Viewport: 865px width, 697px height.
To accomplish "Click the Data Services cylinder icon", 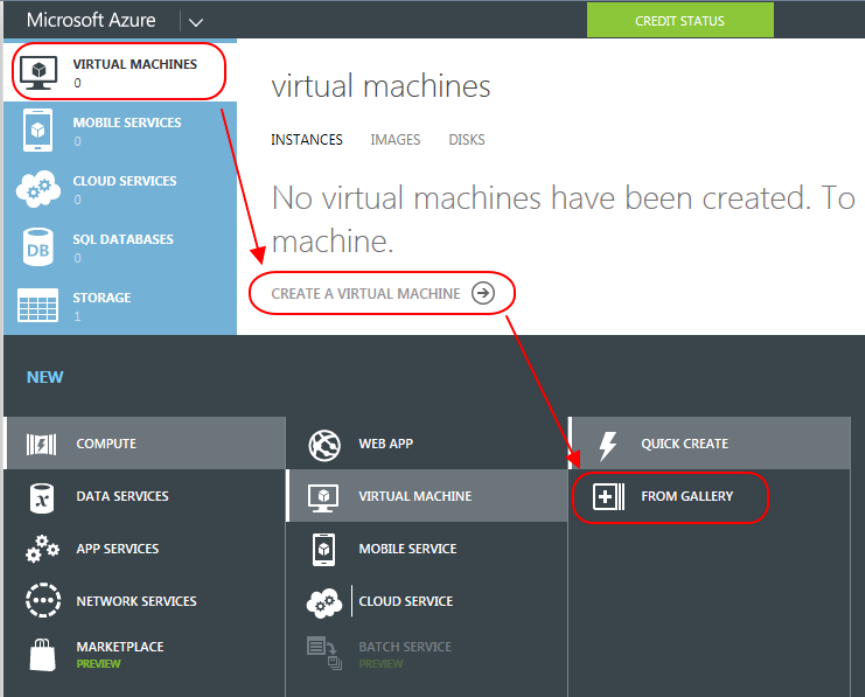I will [42, 498].
